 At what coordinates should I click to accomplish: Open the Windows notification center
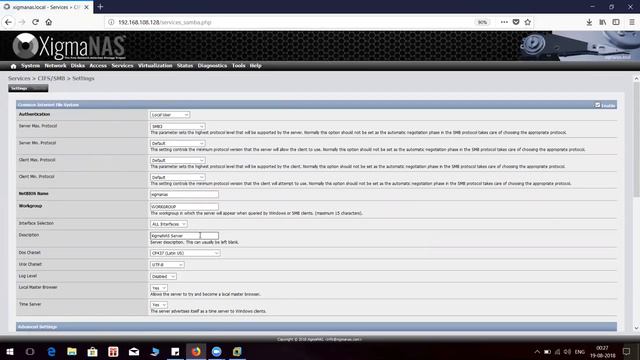click(627, 352)
